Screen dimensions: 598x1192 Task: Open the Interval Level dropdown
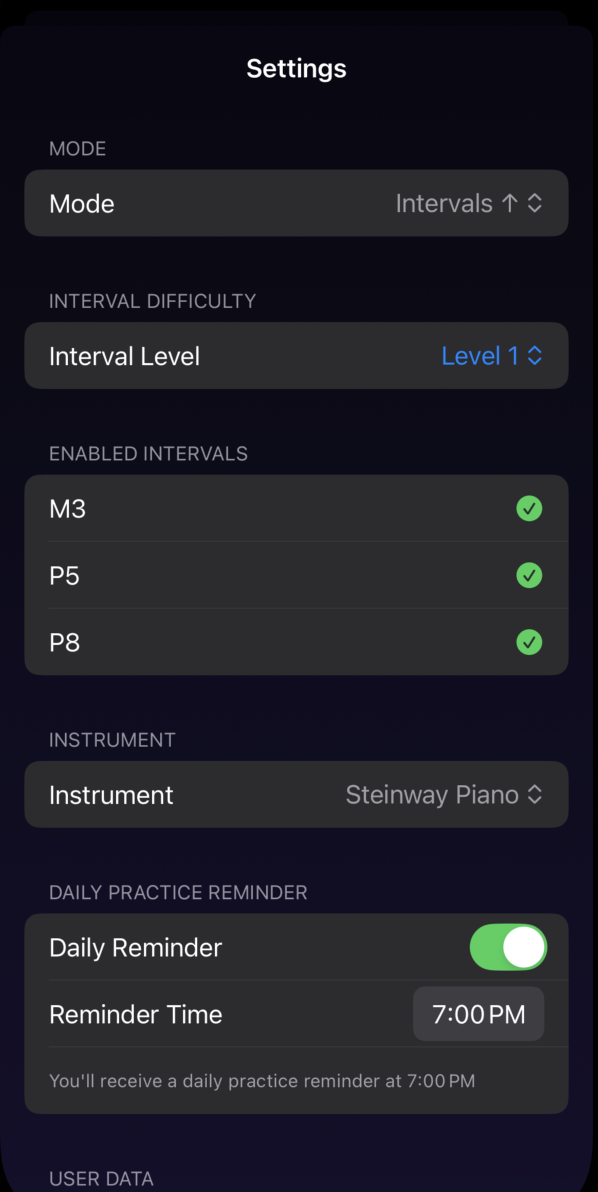coord(296,355)
